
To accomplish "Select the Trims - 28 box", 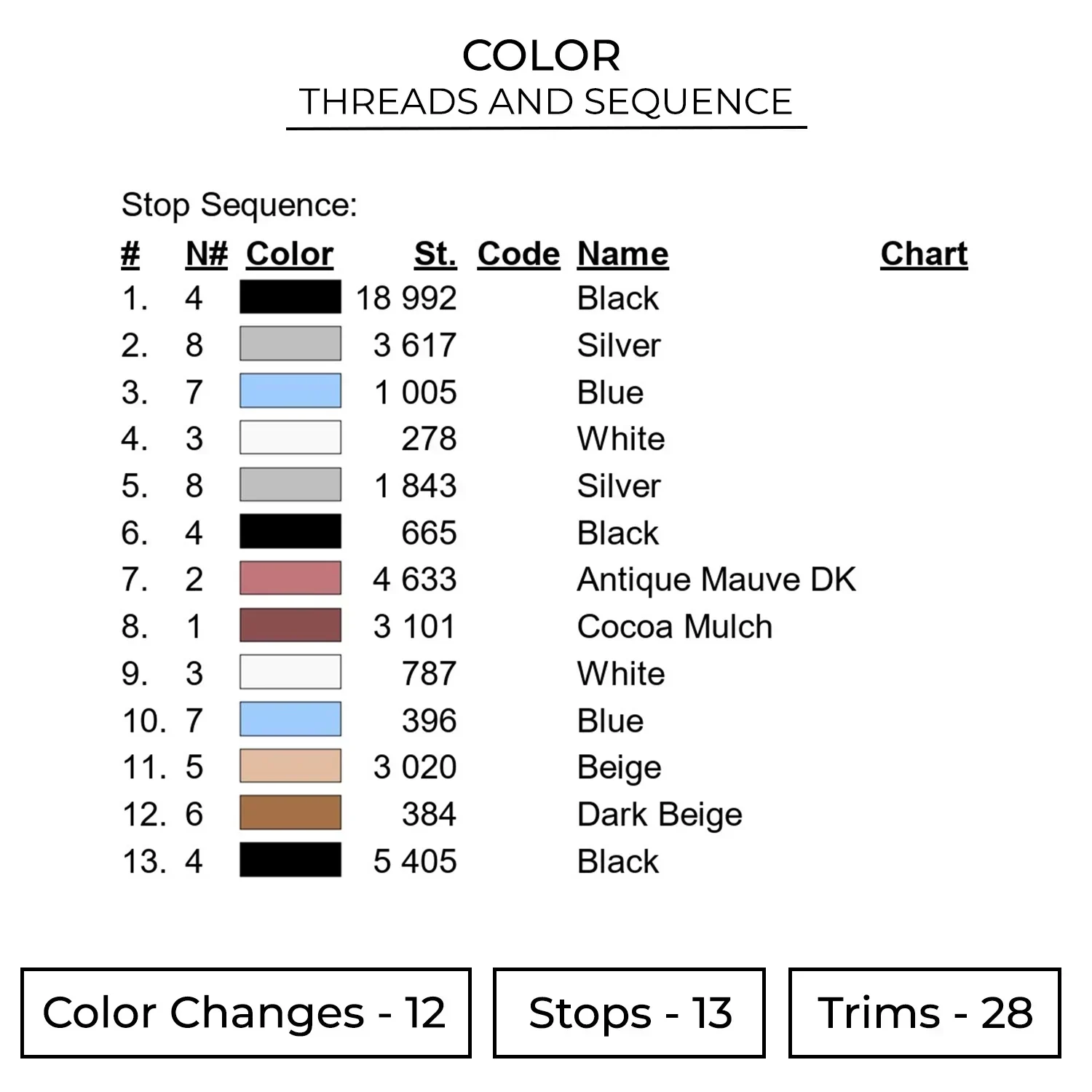I will click(925, 1013).
